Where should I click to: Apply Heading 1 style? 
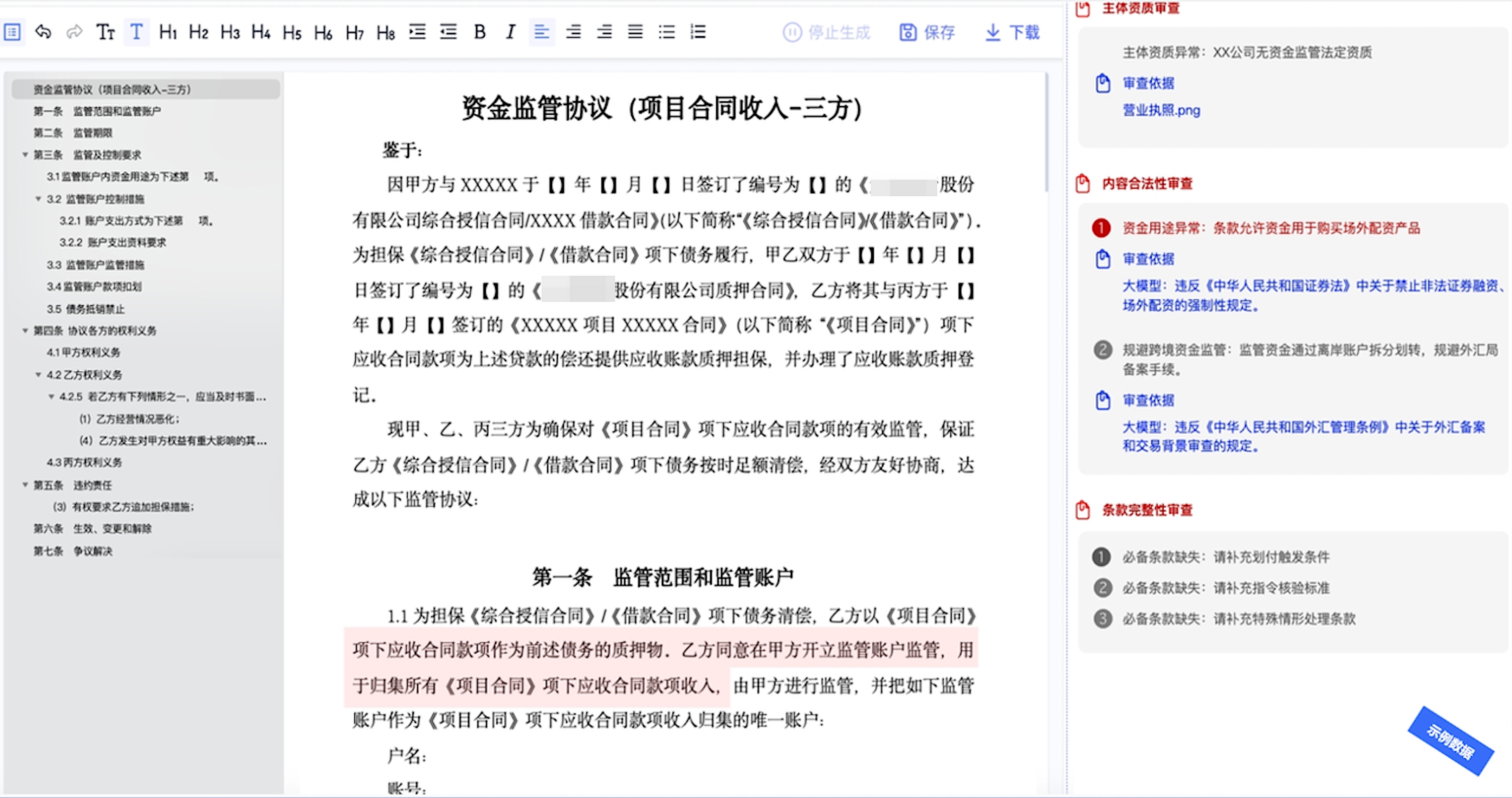pos(169,32)
